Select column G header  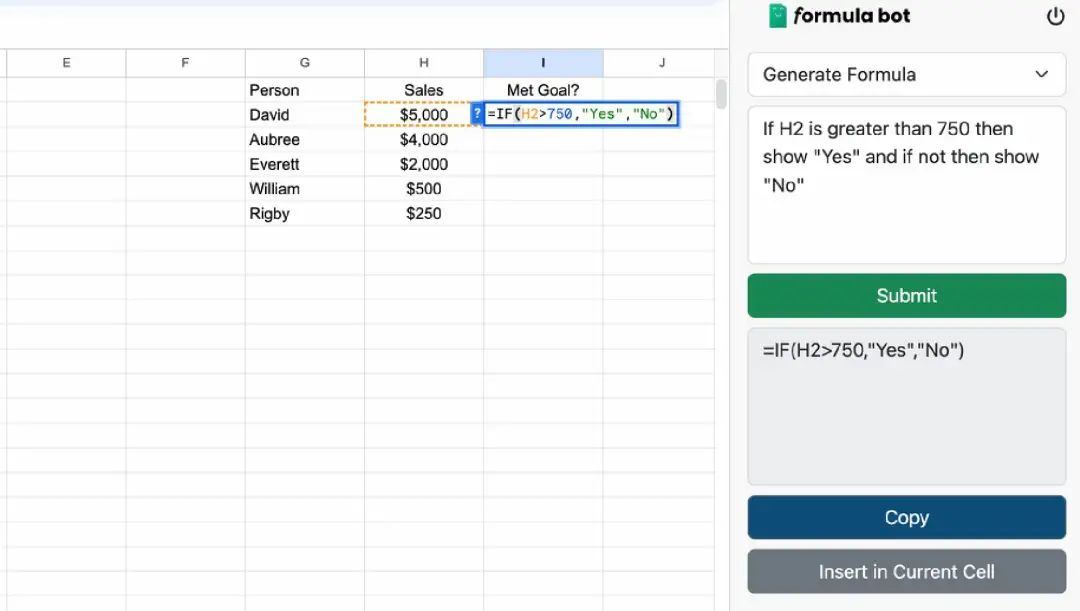click(x=304, y=63)
